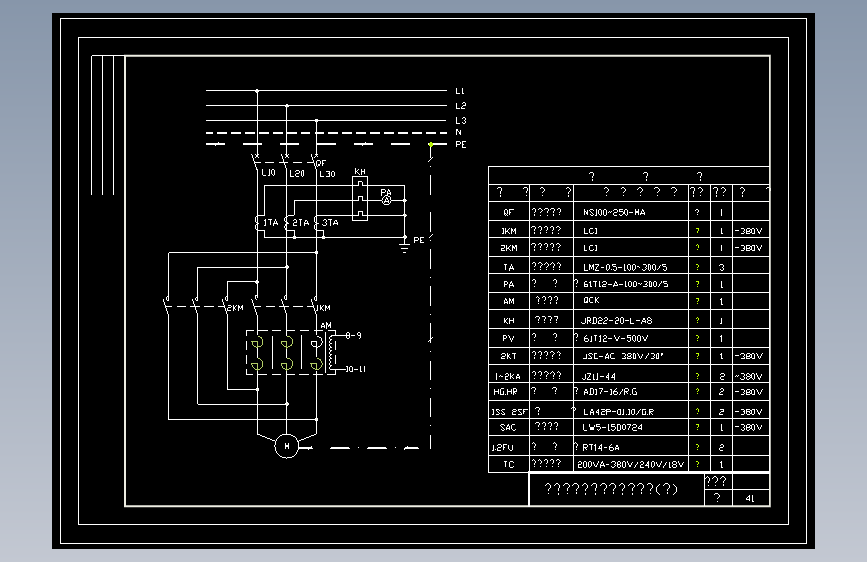Select the motor M circle symbol
This screenshot has width=867, height=562.
tap(286, 446)
